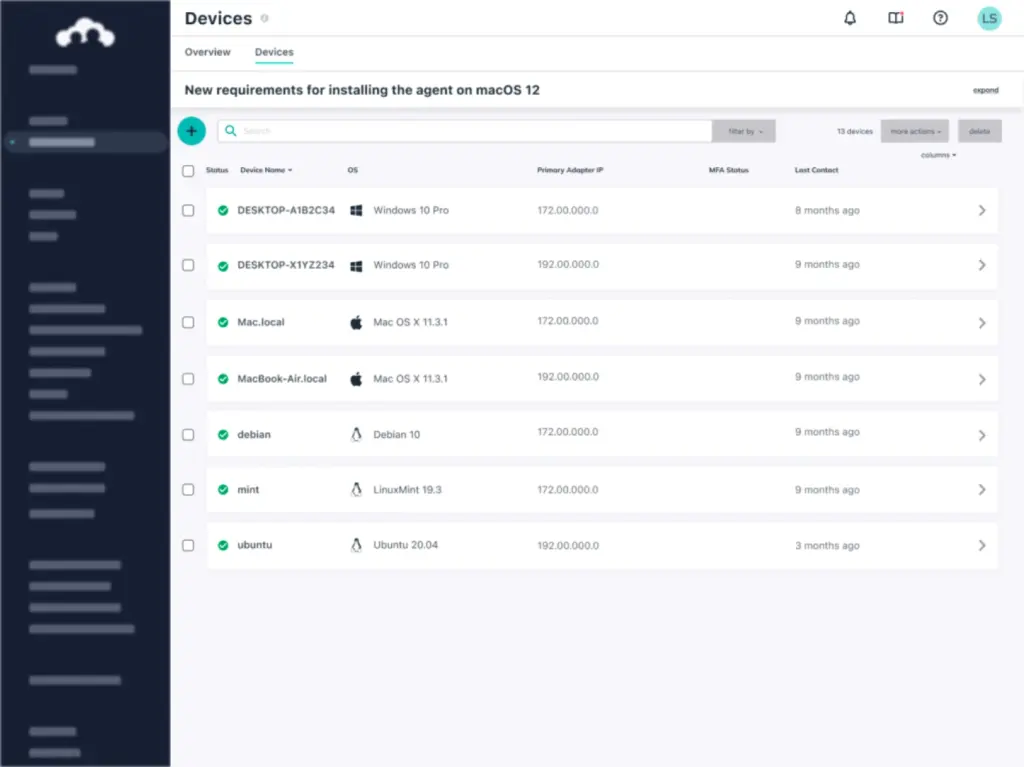The height and width of the screenshot is (767, 1024).
Task: Click the delete button
Action: click(x=979, y=131)
